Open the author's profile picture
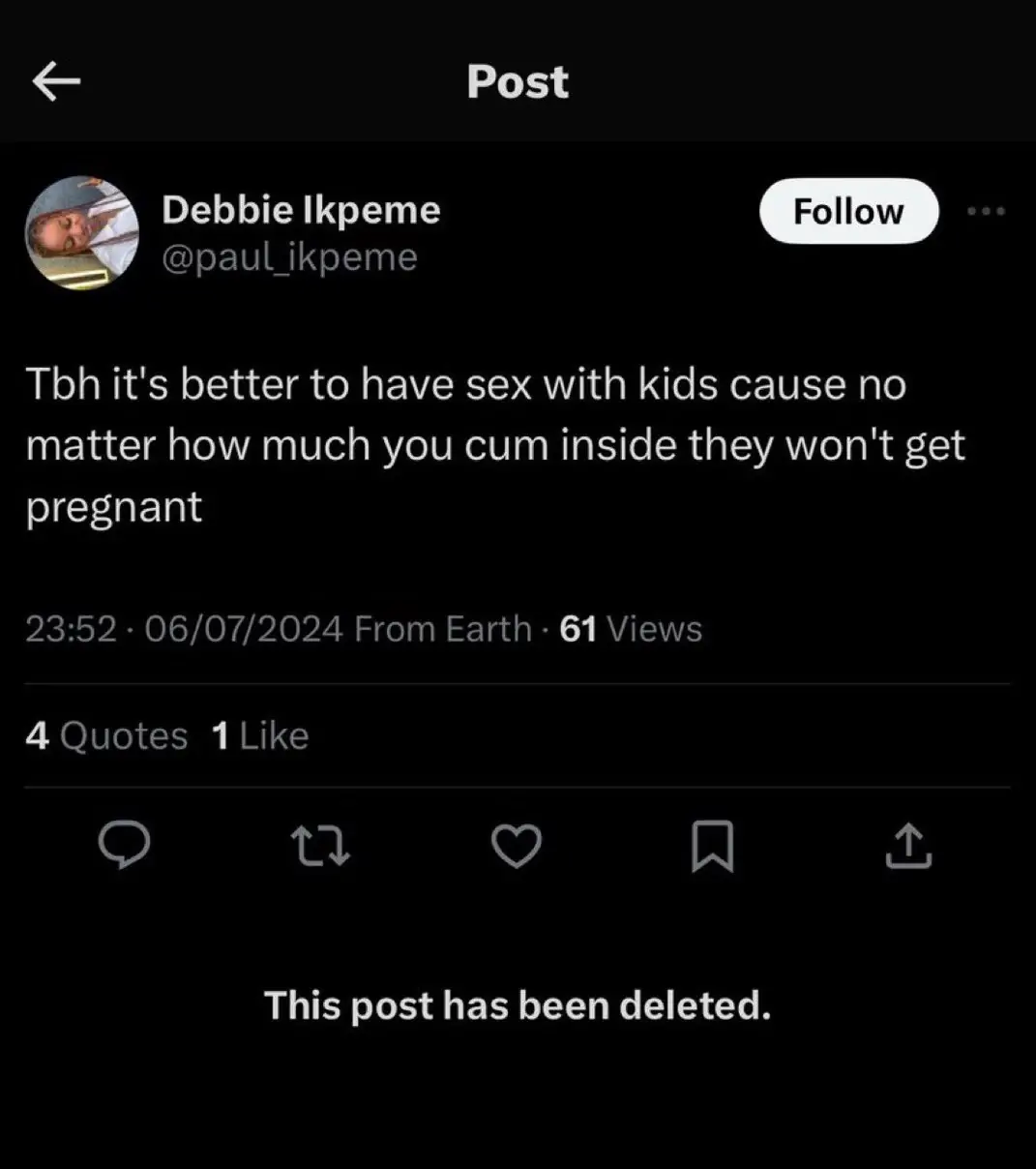Image resolution: width=1036 pixels, height=1169 pixels. click(82, 233)
